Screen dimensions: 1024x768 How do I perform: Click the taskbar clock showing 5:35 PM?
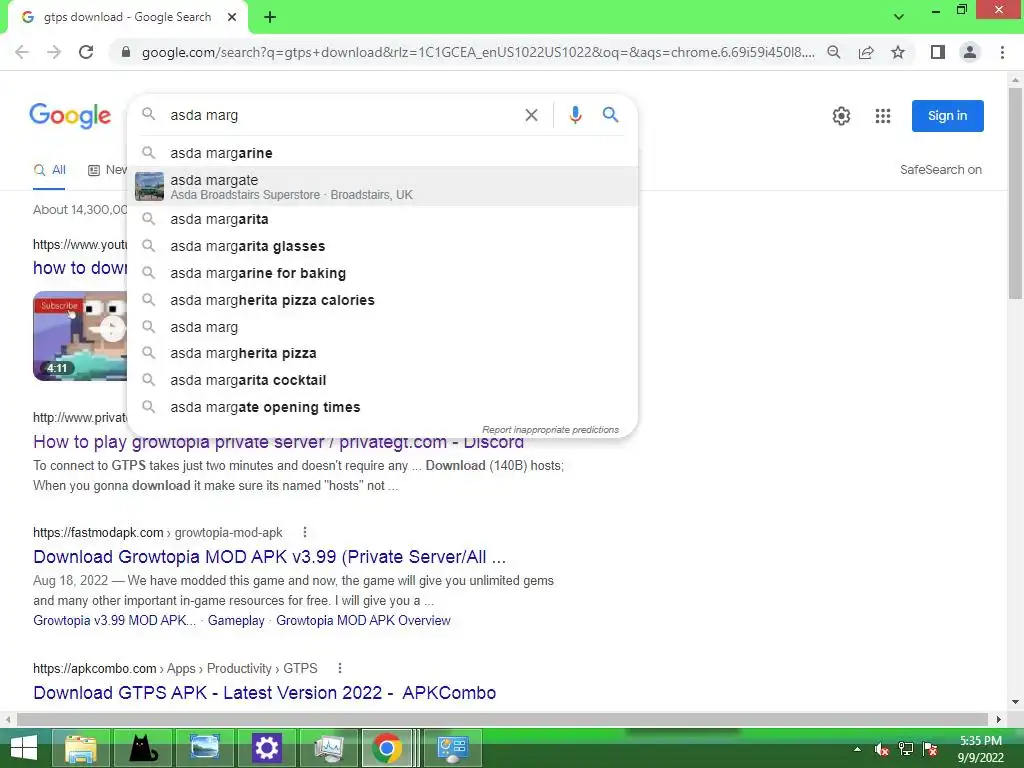(980, 749)
